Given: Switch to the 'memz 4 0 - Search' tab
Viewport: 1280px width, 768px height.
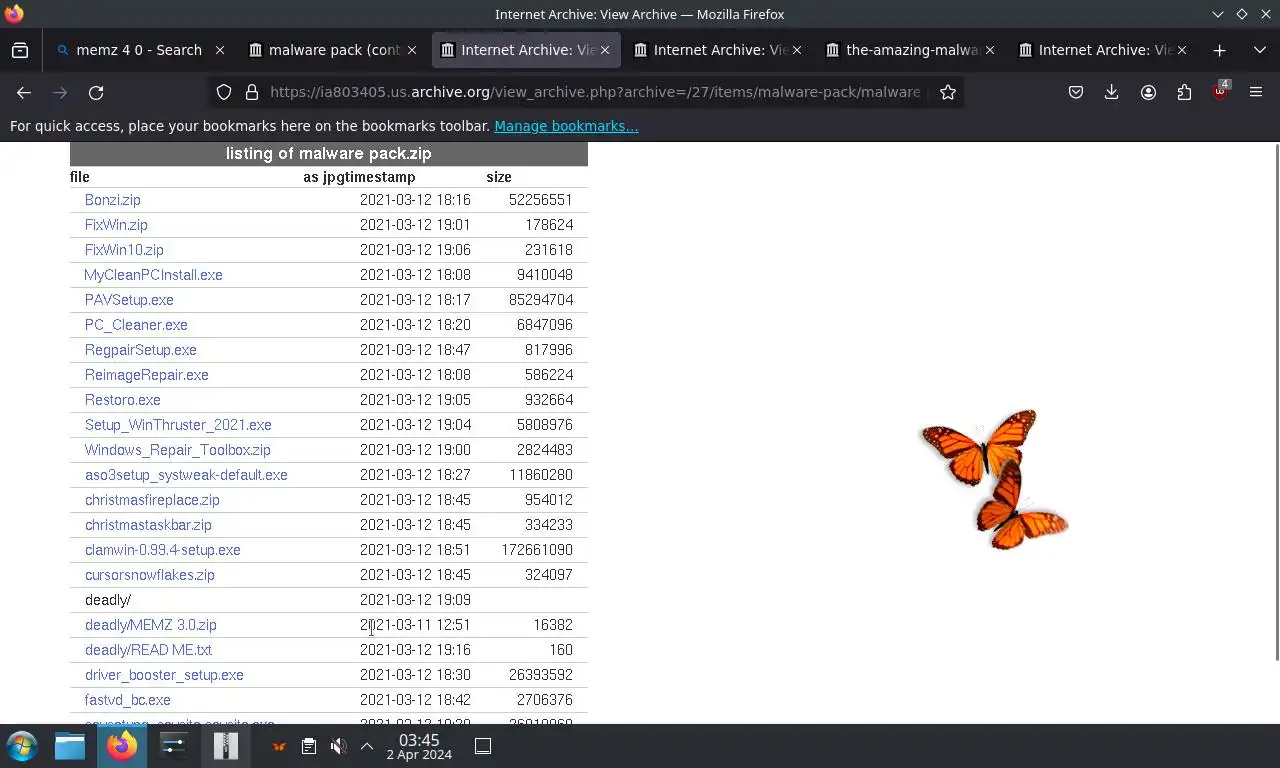Looking at the screenshot, I should [x=139, y=50].
